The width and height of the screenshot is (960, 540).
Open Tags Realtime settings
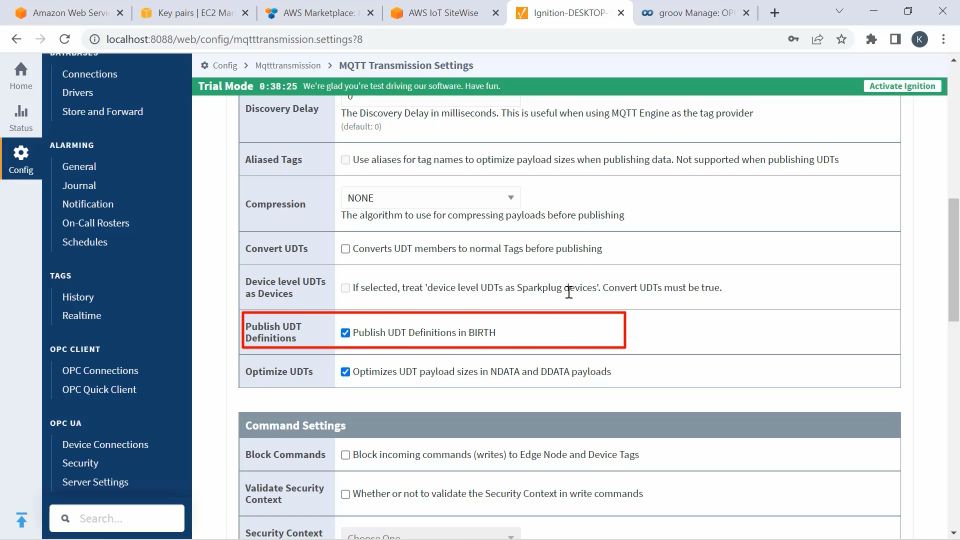81,315
